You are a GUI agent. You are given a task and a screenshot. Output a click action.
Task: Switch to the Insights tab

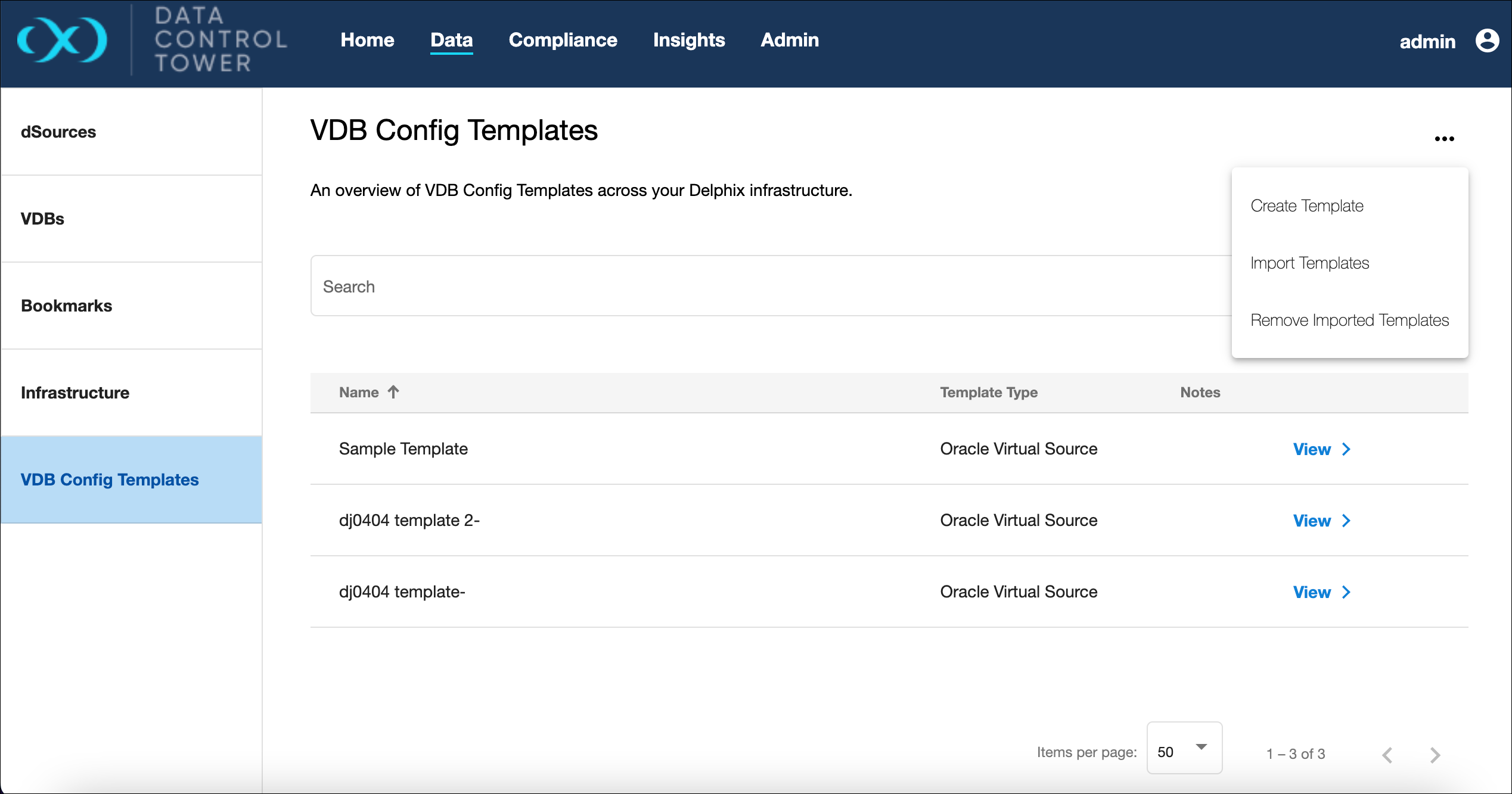688,40
